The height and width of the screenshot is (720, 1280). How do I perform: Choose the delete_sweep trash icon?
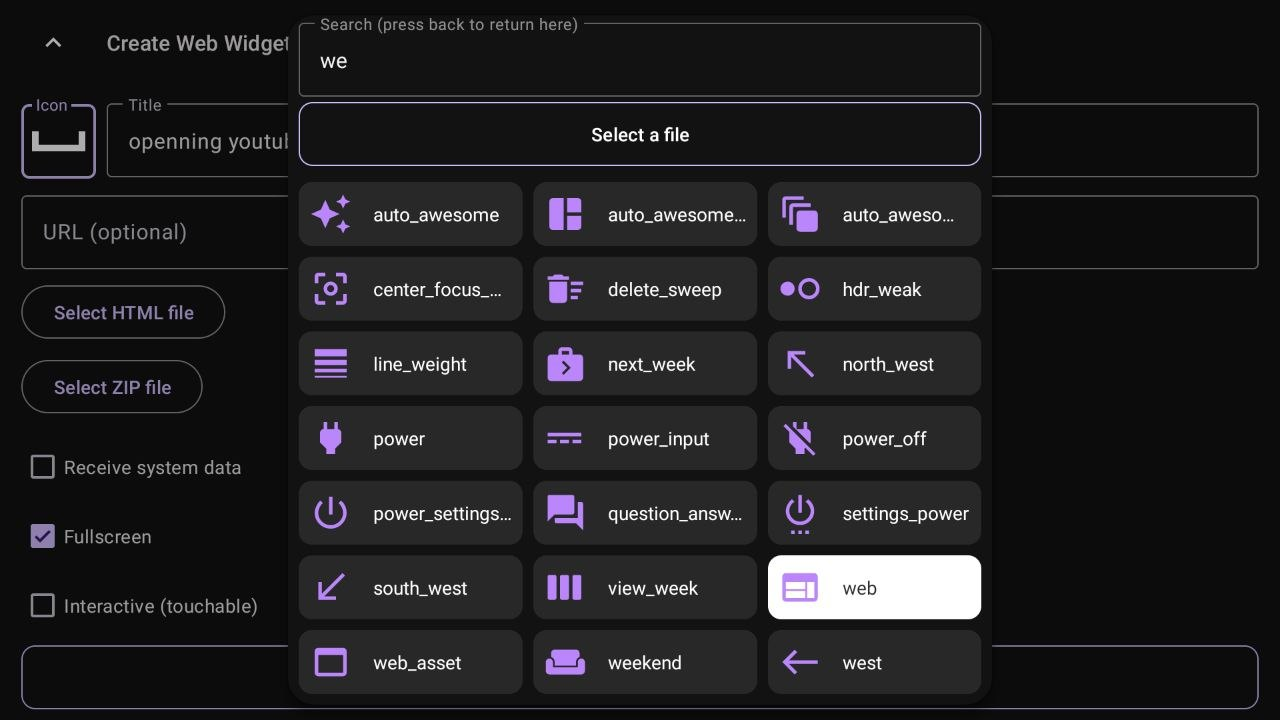[x=644, y=289]
